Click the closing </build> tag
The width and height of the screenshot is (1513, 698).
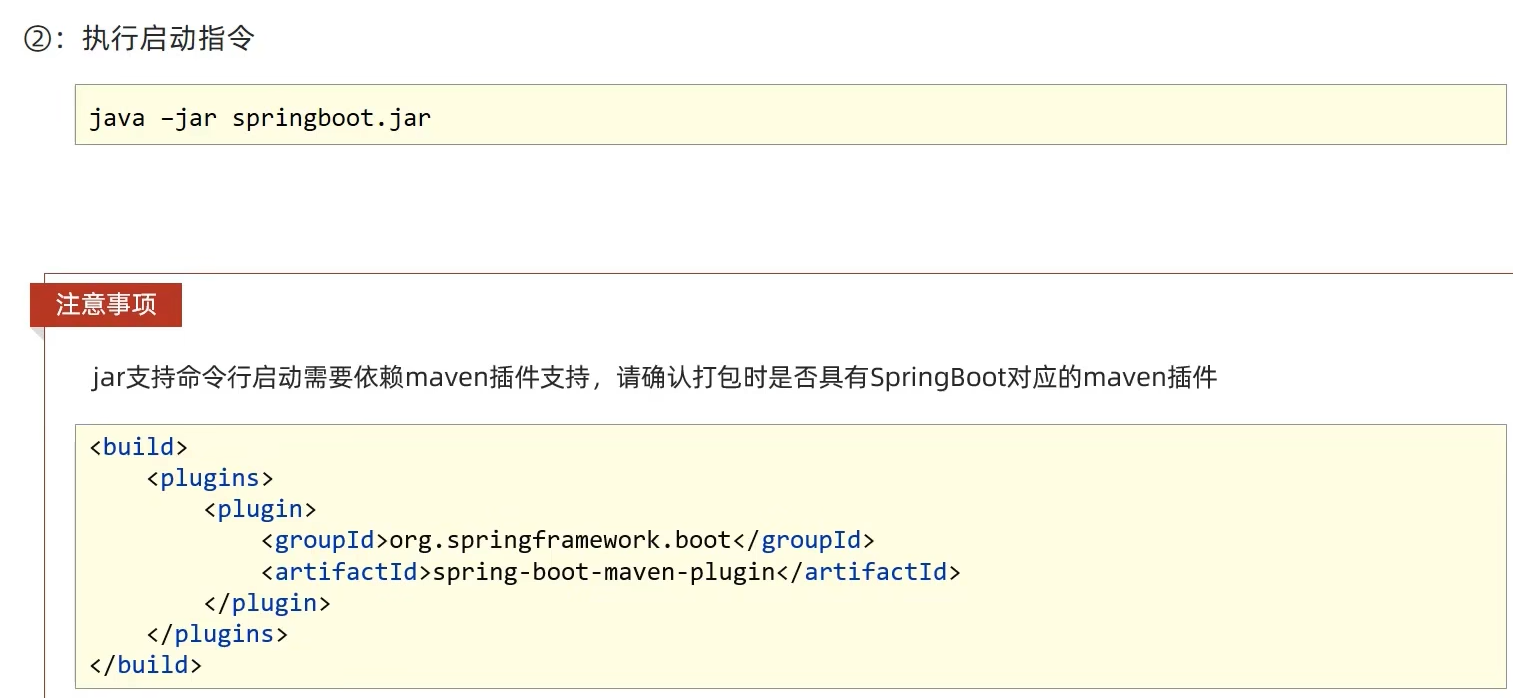146,665
